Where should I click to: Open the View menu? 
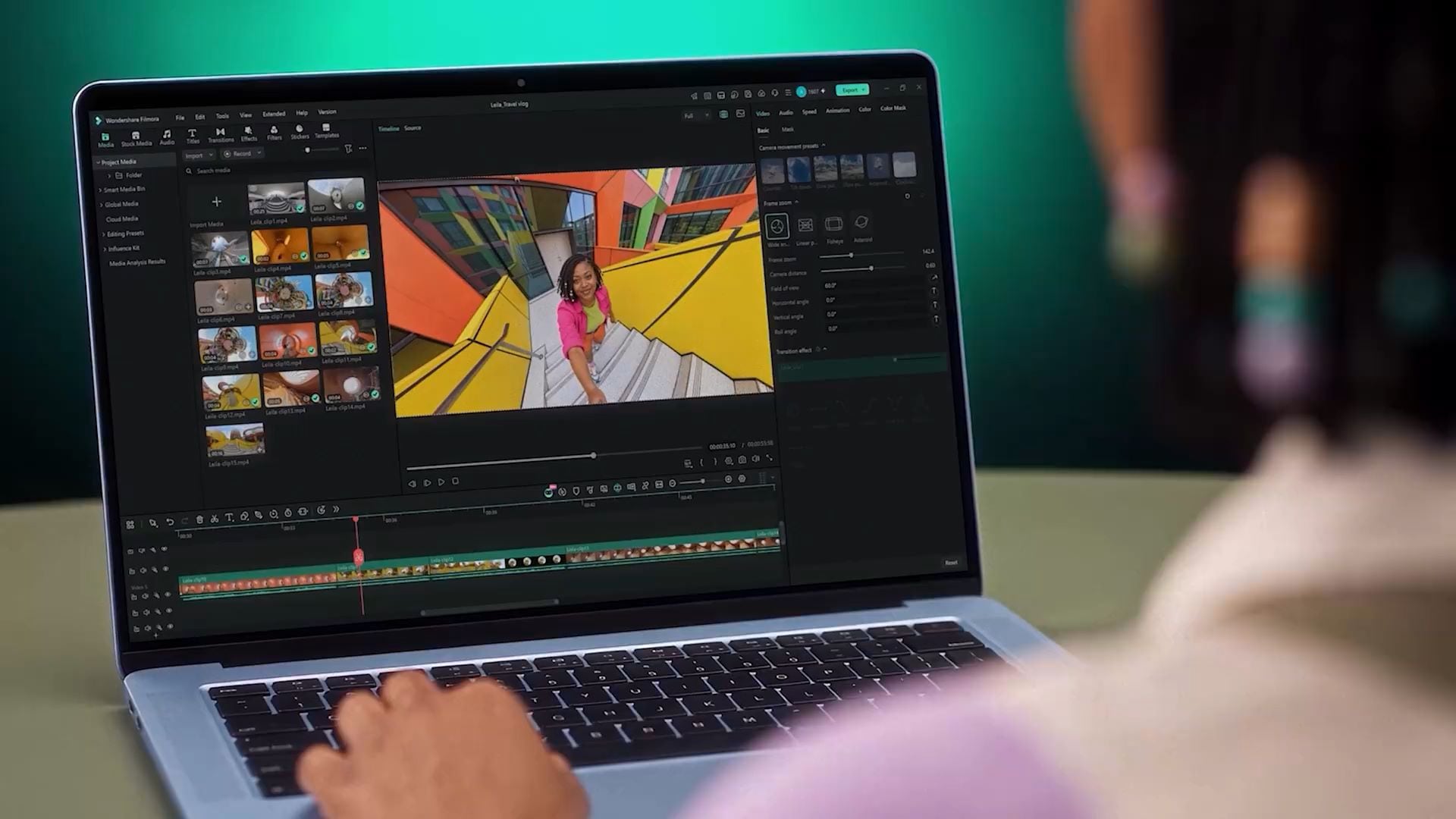[246, 115]
